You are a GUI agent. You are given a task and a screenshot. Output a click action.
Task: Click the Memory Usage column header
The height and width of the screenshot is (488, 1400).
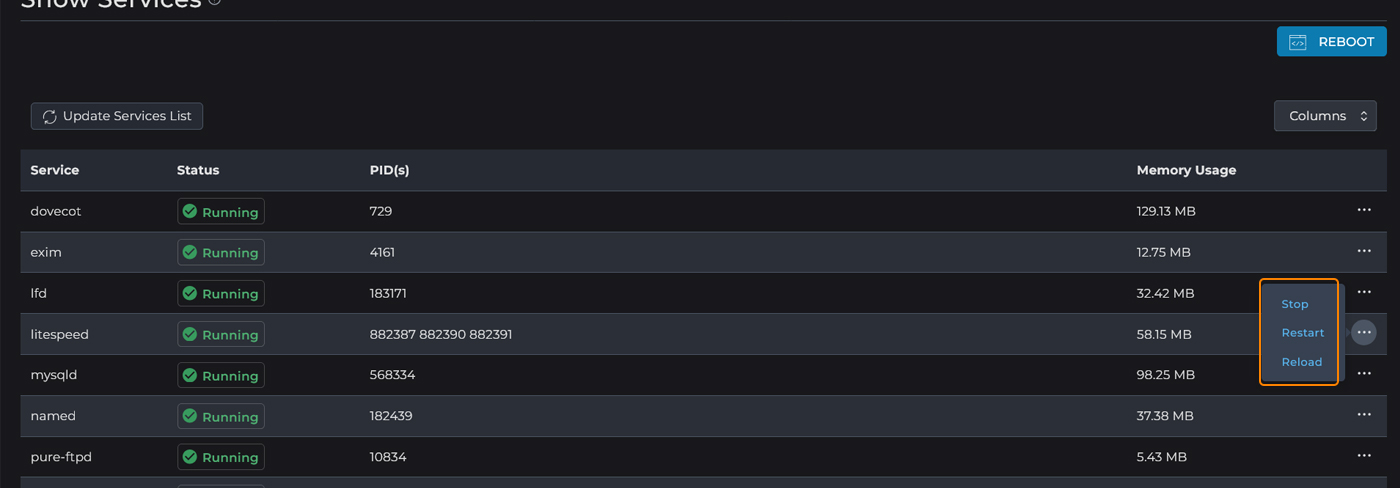tap(1186, 170)
